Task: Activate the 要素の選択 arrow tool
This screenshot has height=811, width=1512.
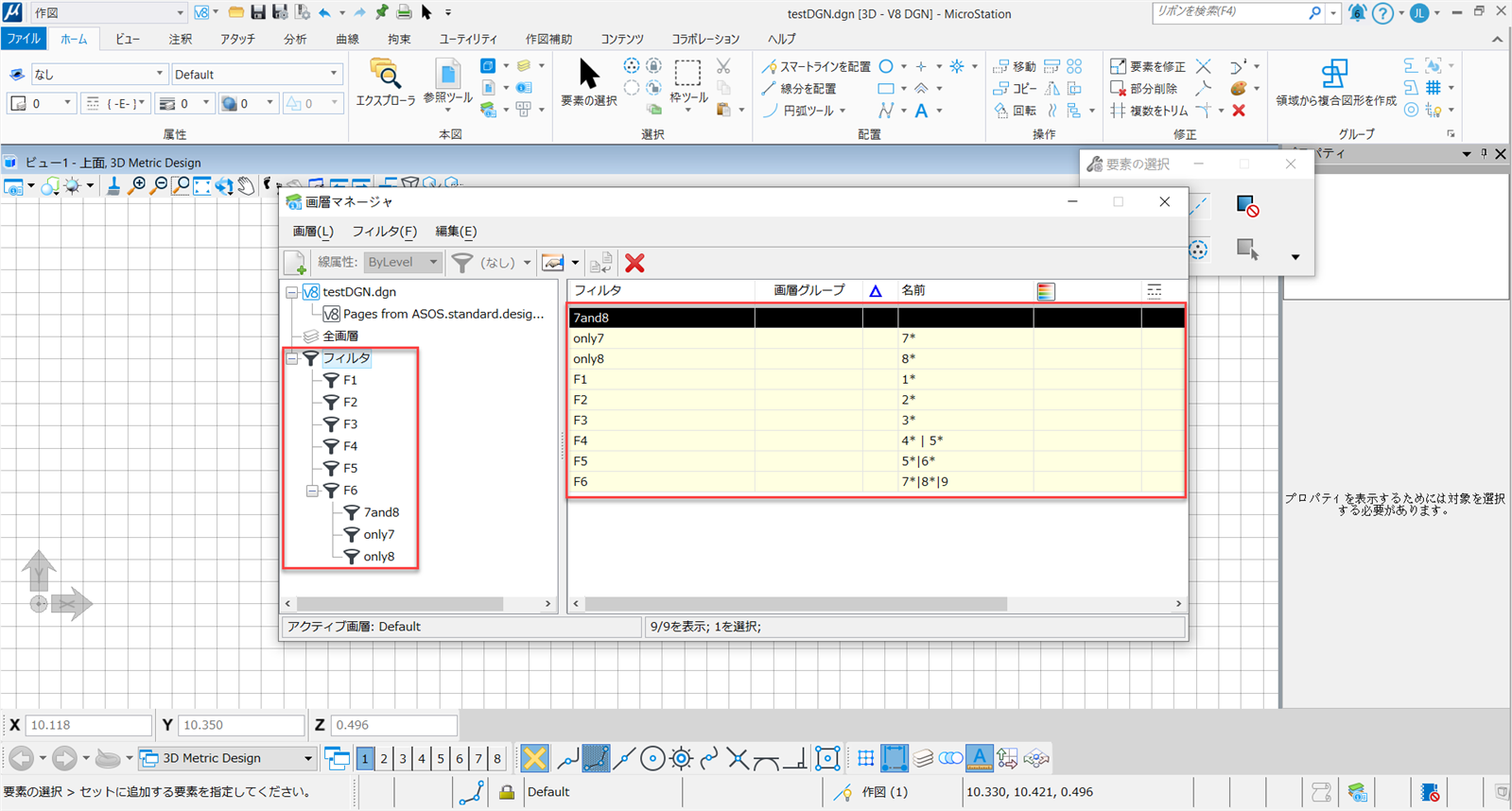Action: (589, 82)
